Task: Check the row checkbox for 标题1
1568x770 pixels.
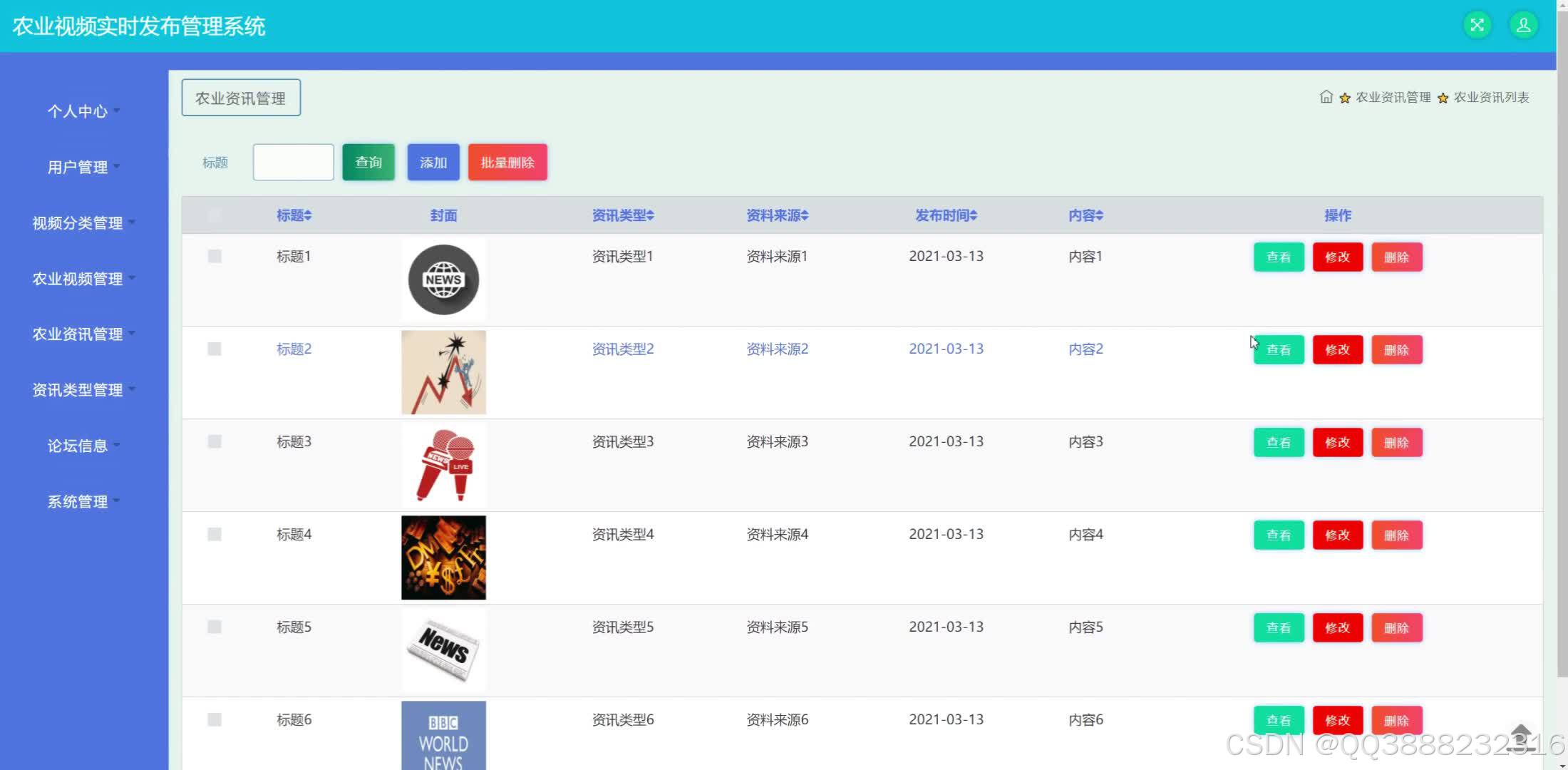Action: pyautogui.click(x=215, y=256)
